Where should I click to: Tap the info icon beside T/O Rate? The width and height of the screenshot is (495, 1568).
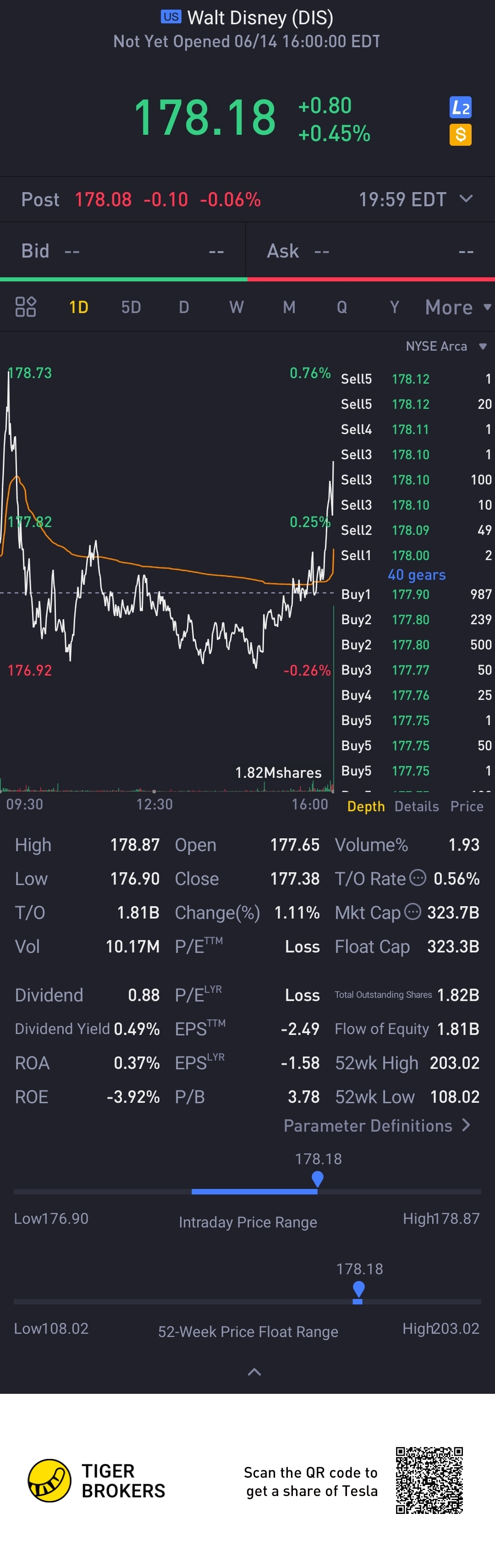coord(418,878)
